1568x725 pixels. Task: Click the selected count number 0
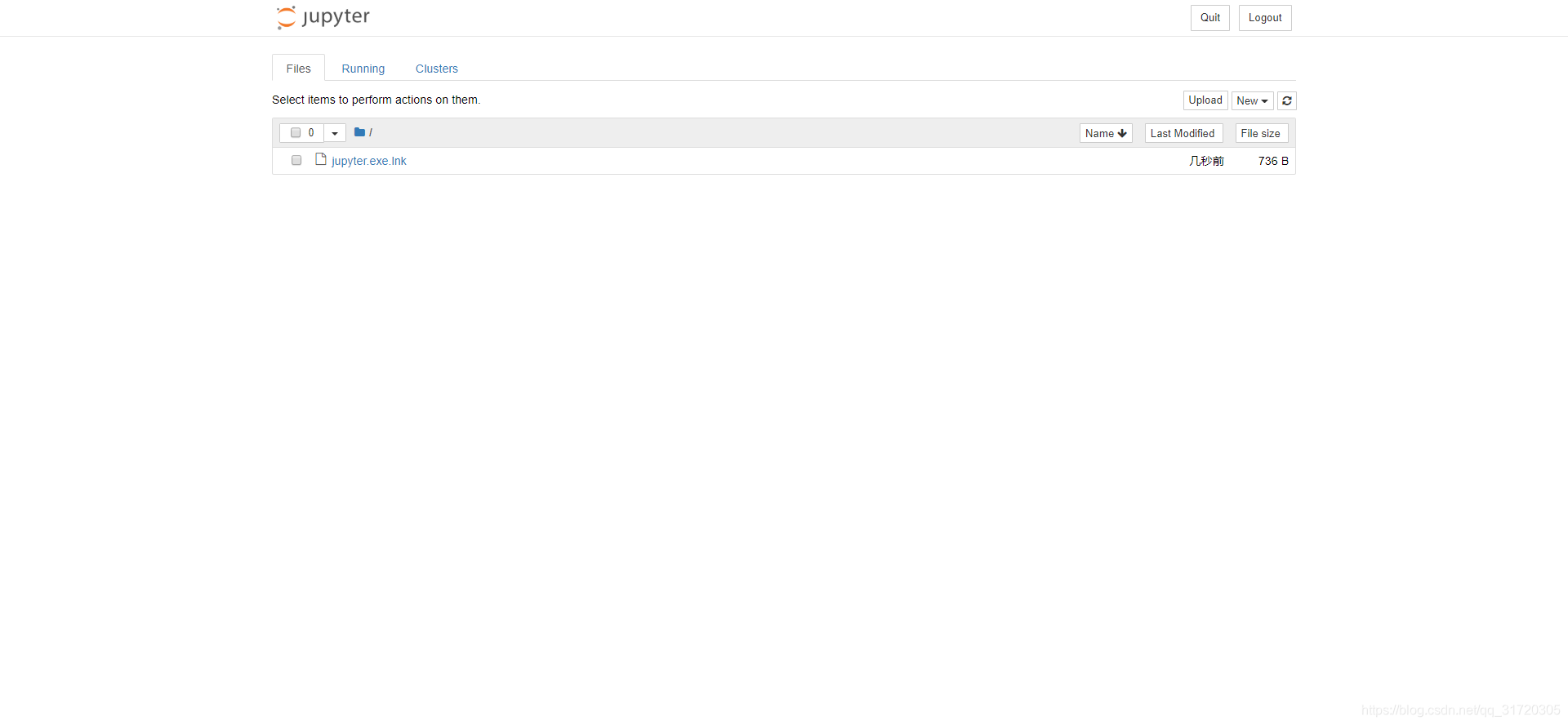coord(311,132)
